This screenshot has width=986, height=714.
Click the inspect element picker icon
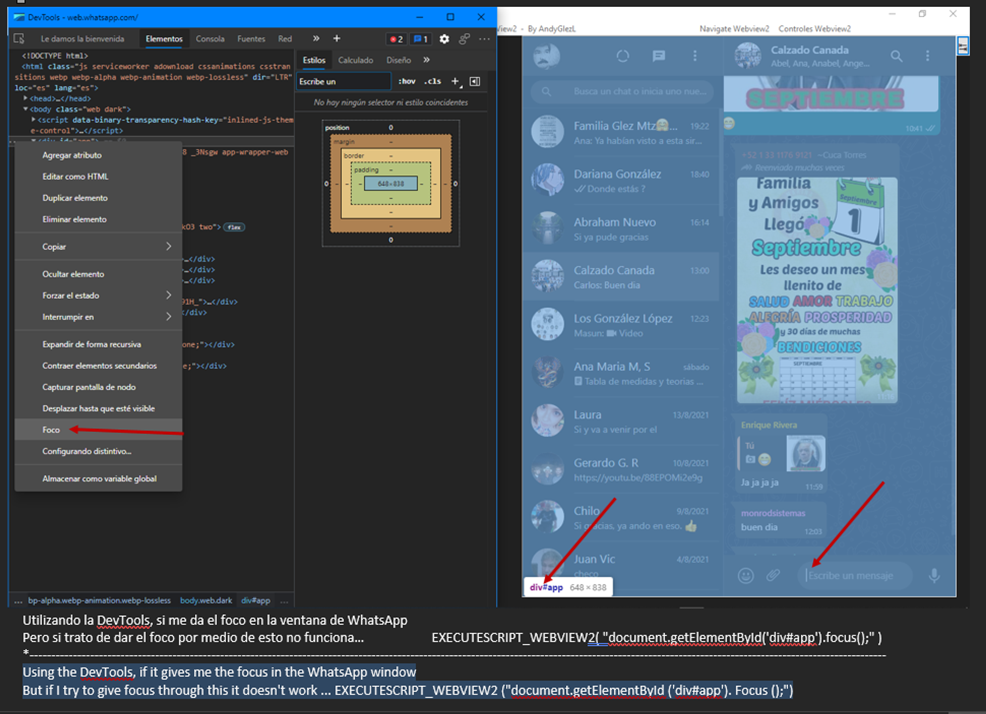(x=19, y=39)
